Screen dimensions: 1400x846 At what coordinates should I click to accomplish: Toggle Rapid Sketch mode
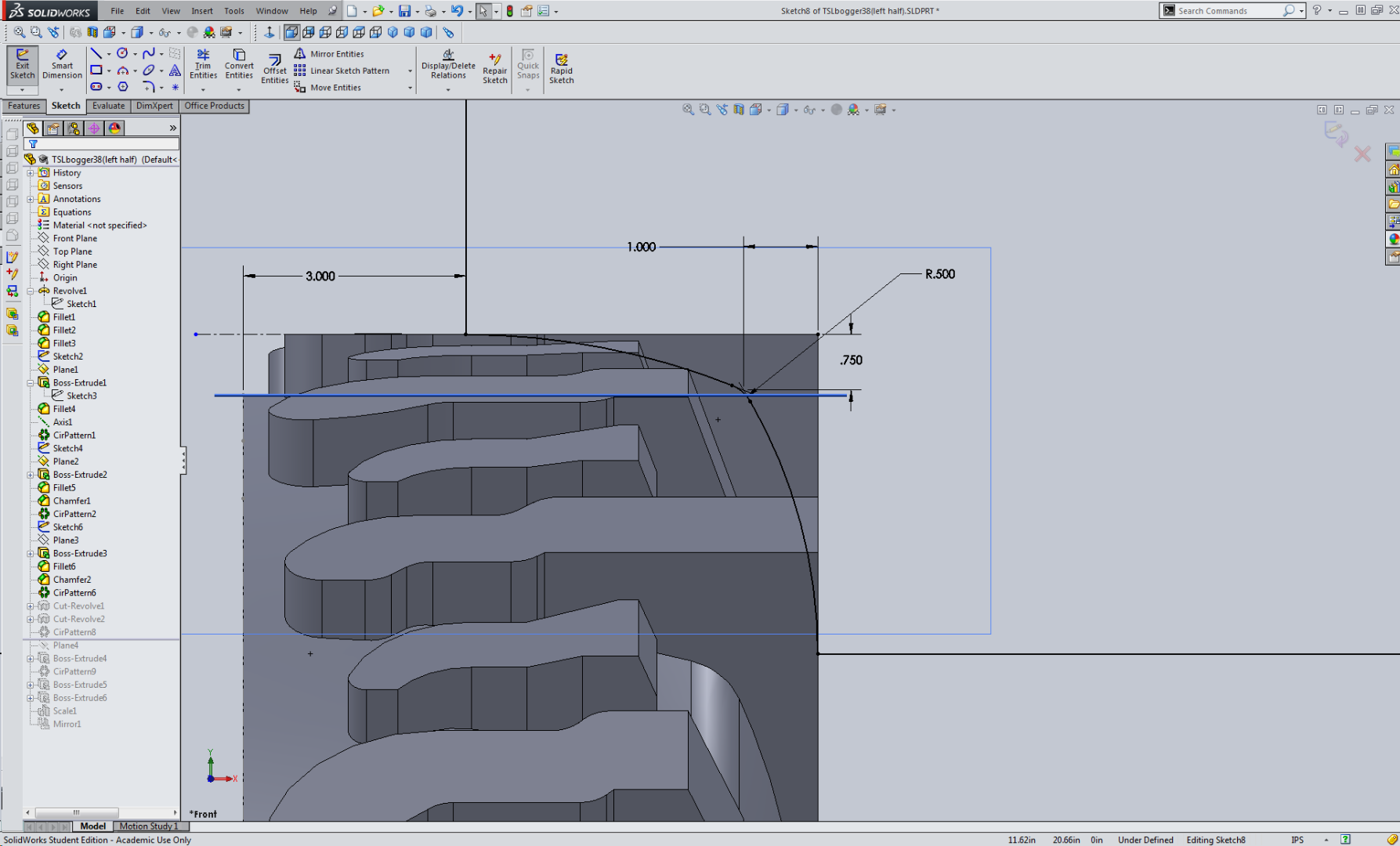[562, 67]
